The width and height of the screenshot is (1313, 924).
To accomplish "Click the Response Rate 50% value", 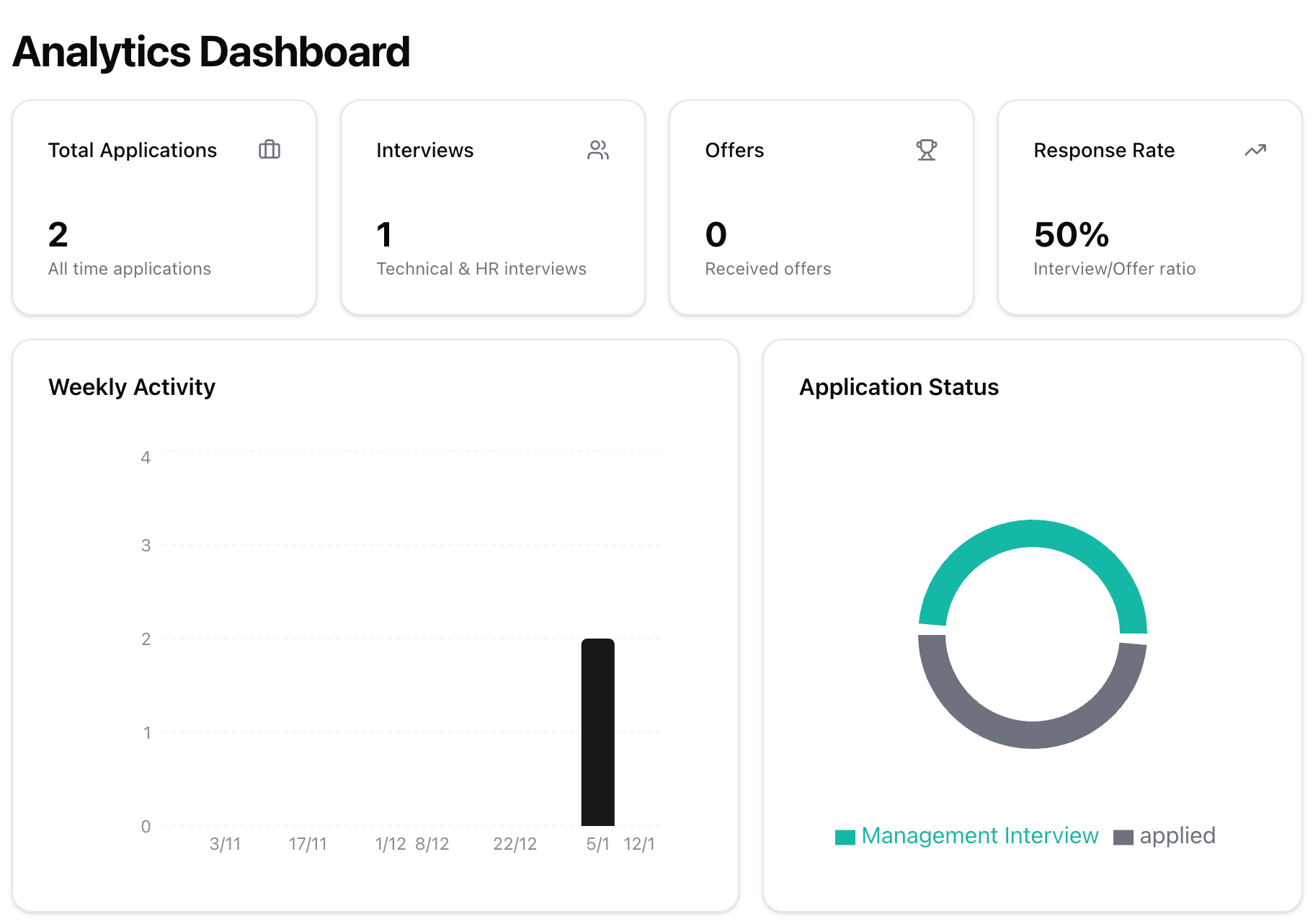I will pos(1071,234).
